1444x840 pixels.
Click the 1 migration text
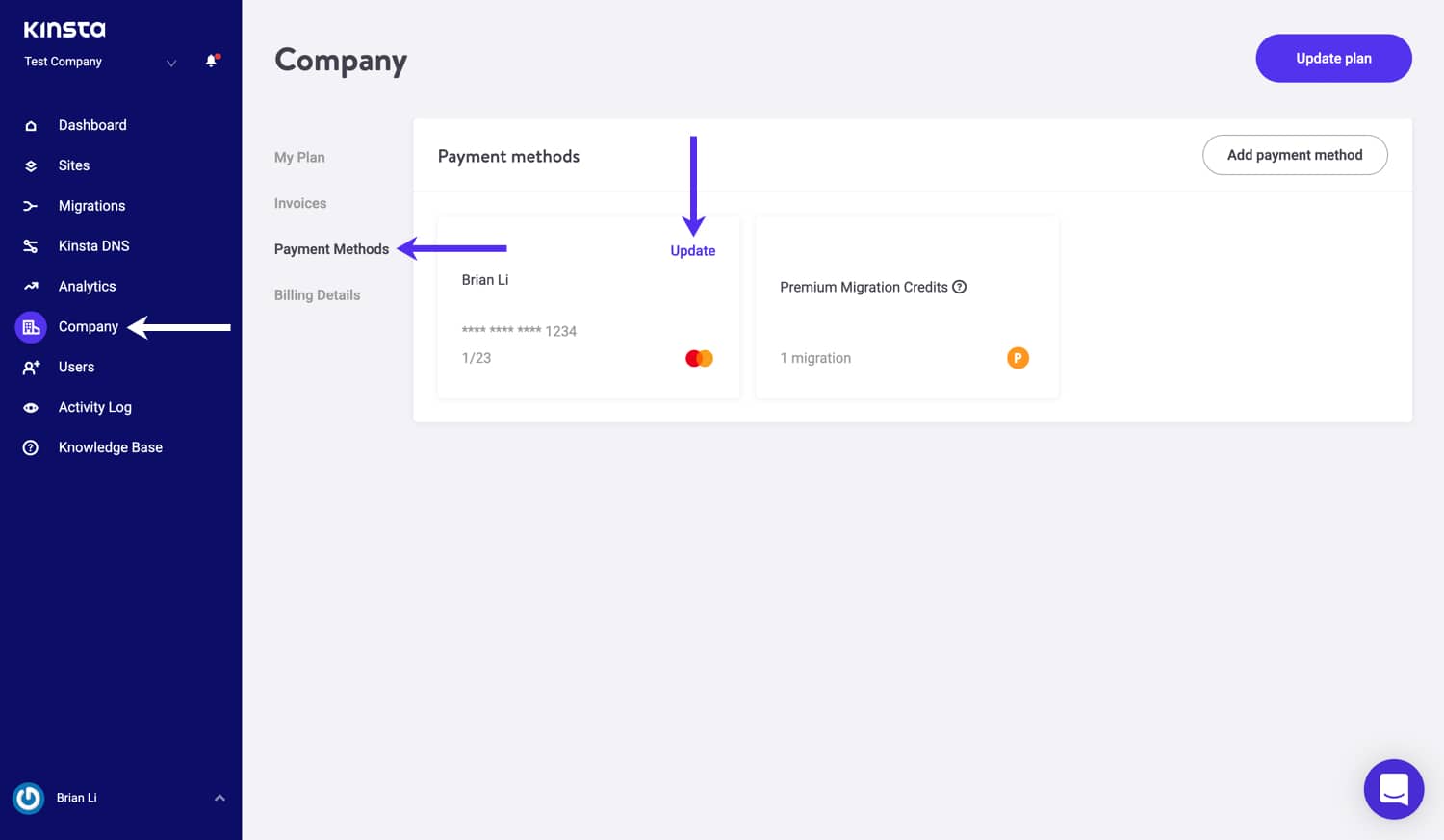[815, 358]
